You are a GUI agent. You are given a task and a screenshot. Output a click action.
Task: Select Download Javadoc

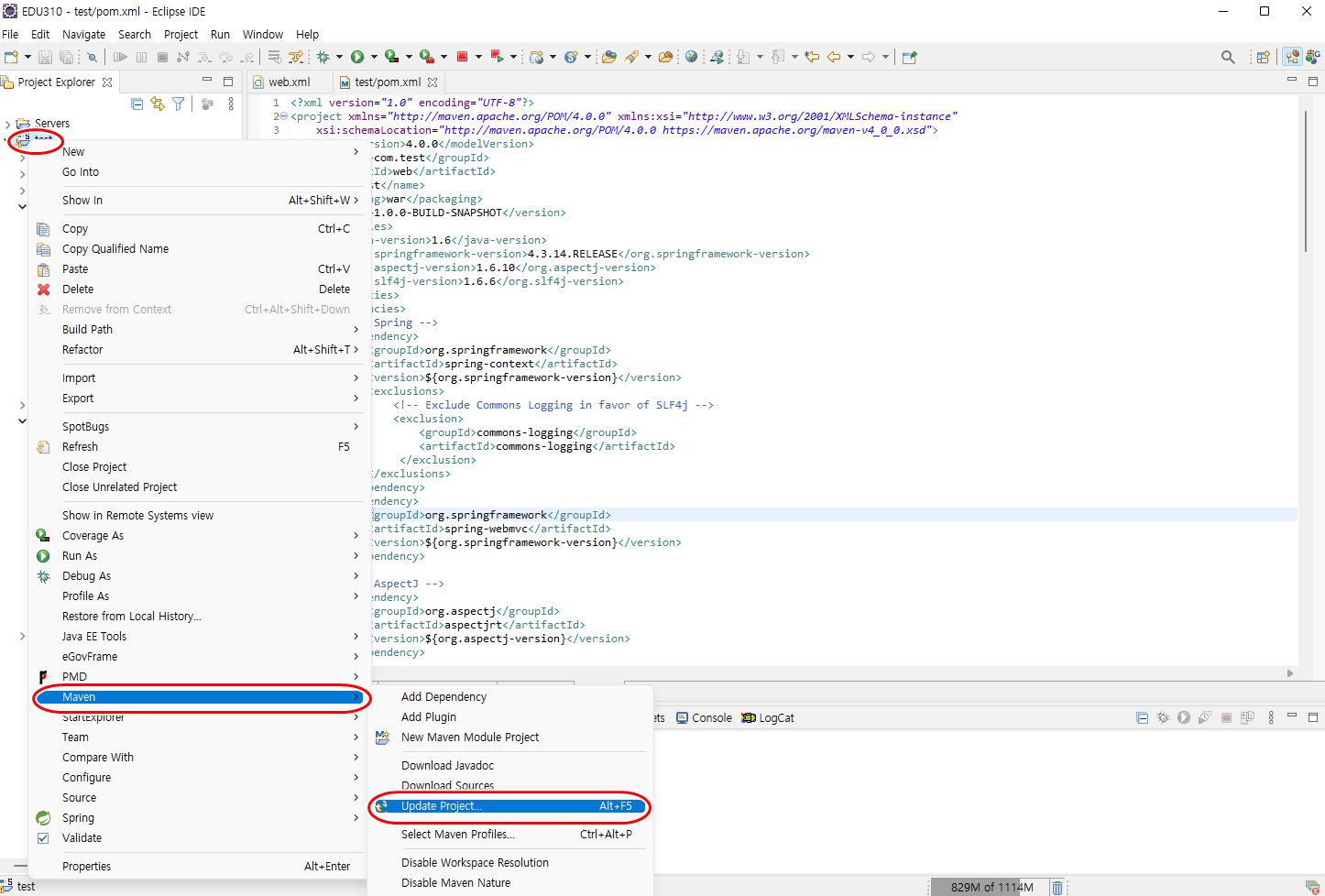point(447,766)
